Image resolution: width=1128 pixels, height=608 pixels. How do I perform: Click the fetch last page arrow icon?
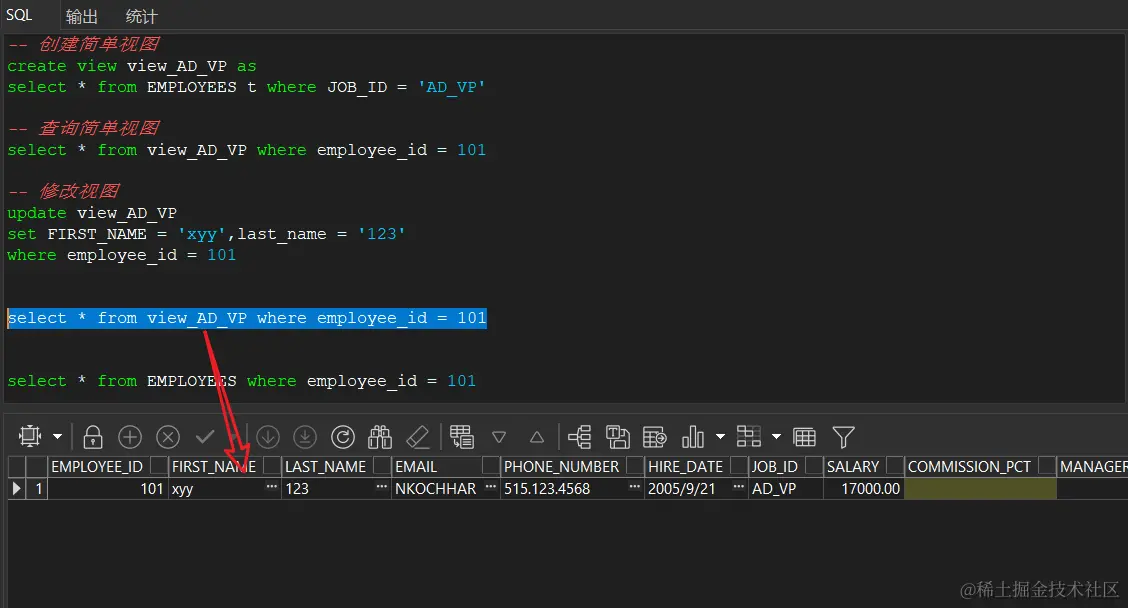coord(305,437)
